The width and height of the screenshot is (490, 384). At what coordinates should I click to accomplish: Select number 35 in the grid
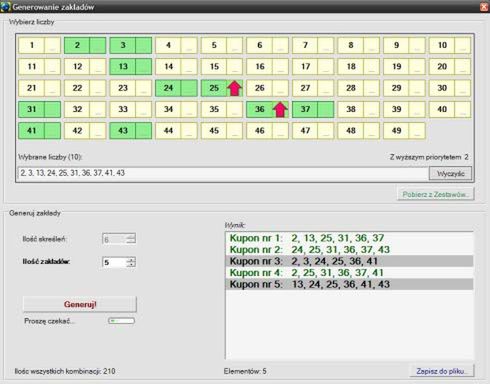[x=214, y=109]
